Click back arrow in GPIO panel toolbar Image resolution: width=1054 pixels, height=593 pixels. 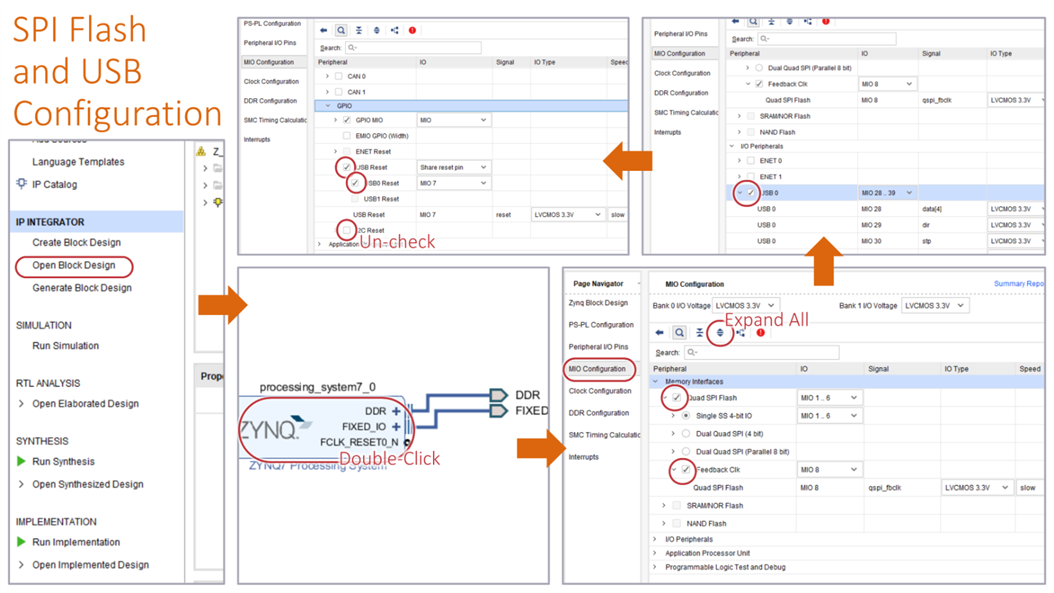point(323,30)
